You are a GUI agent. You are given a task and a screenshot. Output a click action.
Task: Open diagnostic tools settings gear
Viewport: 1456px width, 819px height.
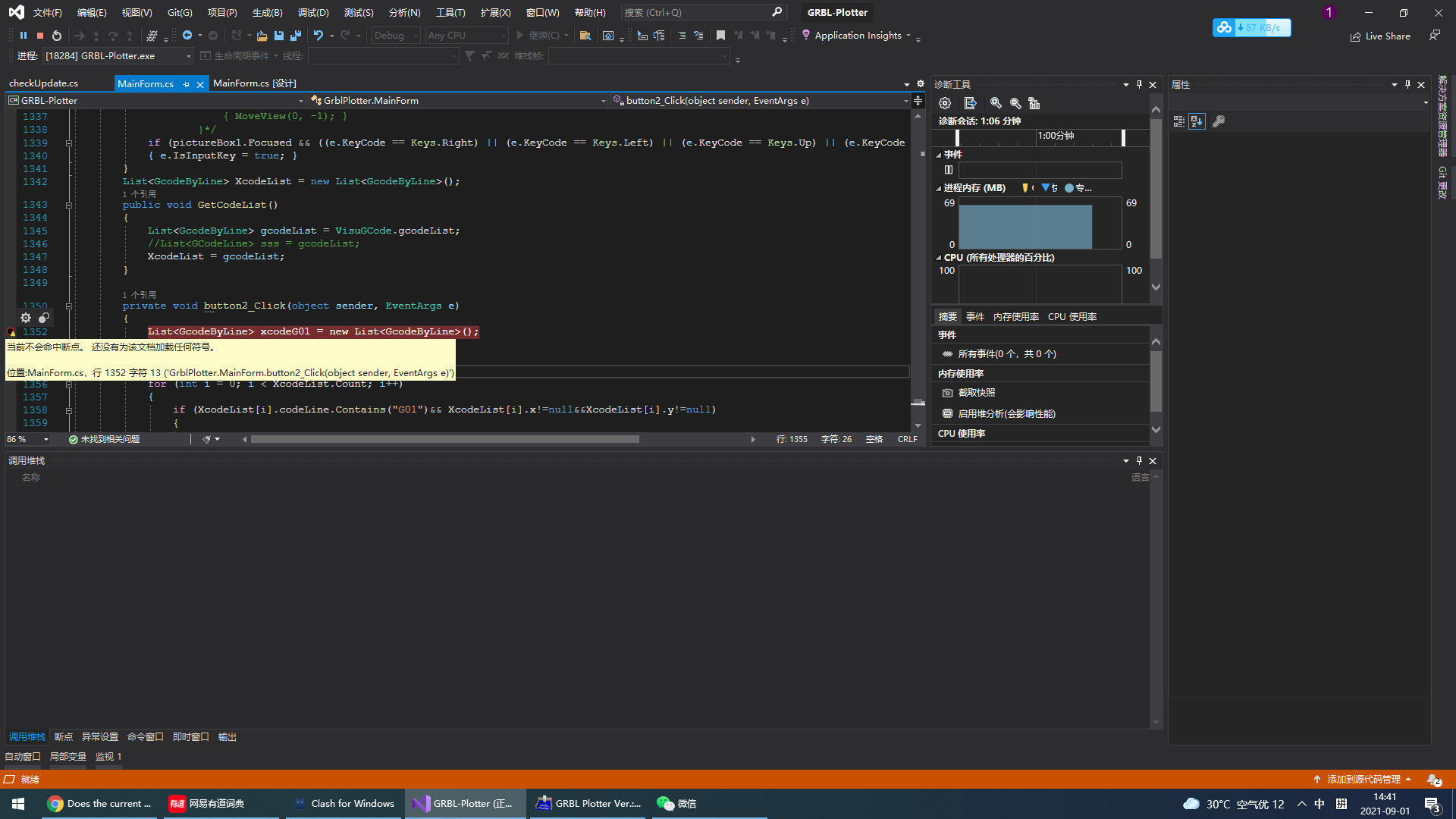945,103
